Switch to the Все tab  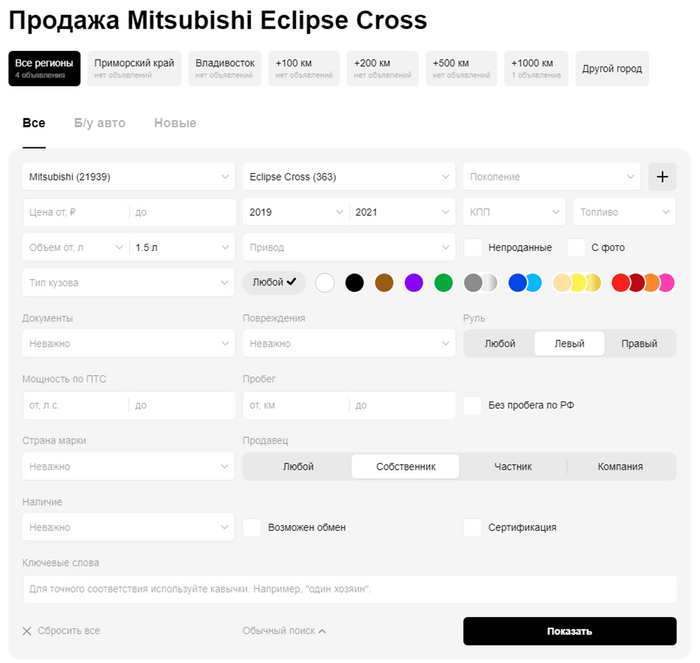click(34, 123)
